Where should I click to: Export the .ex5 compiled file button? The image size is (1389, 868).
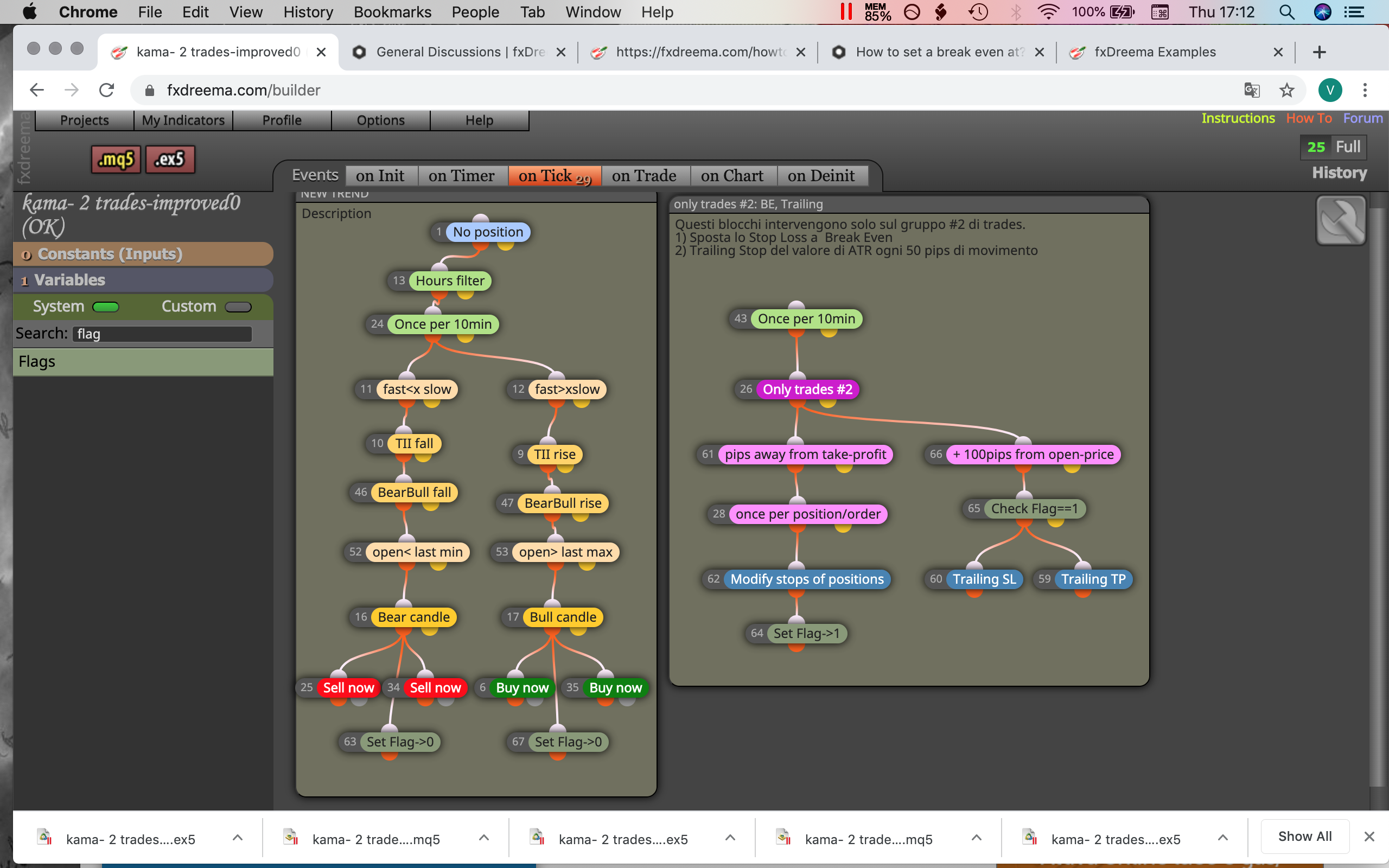(170, 159)
